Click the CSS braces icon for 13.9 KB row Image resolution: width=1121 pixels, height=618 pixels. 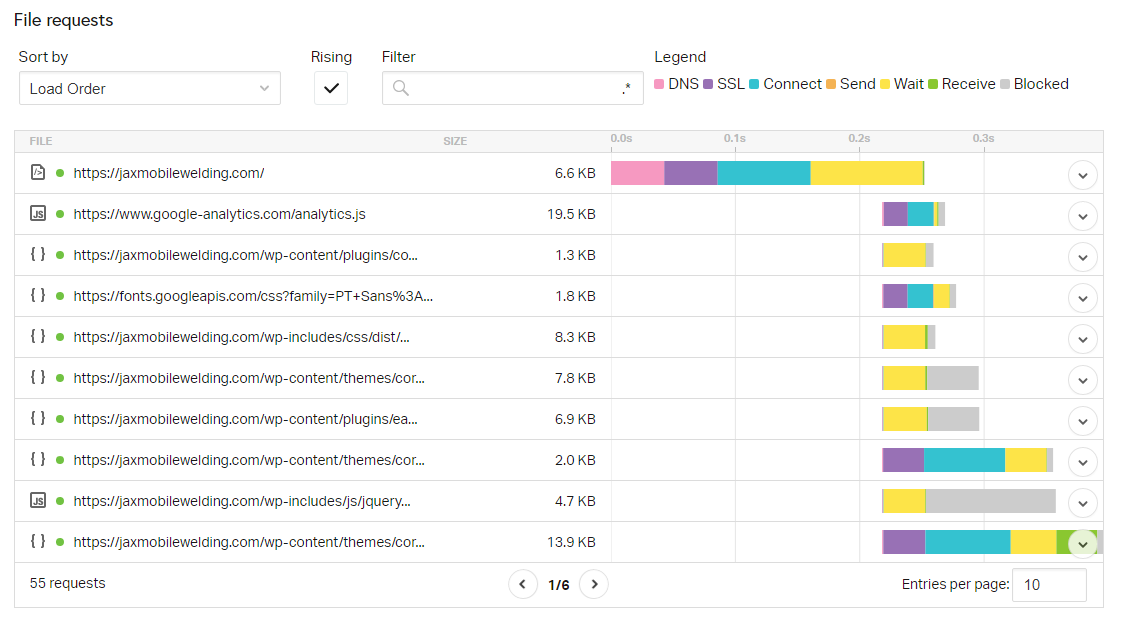click(38, 541)
